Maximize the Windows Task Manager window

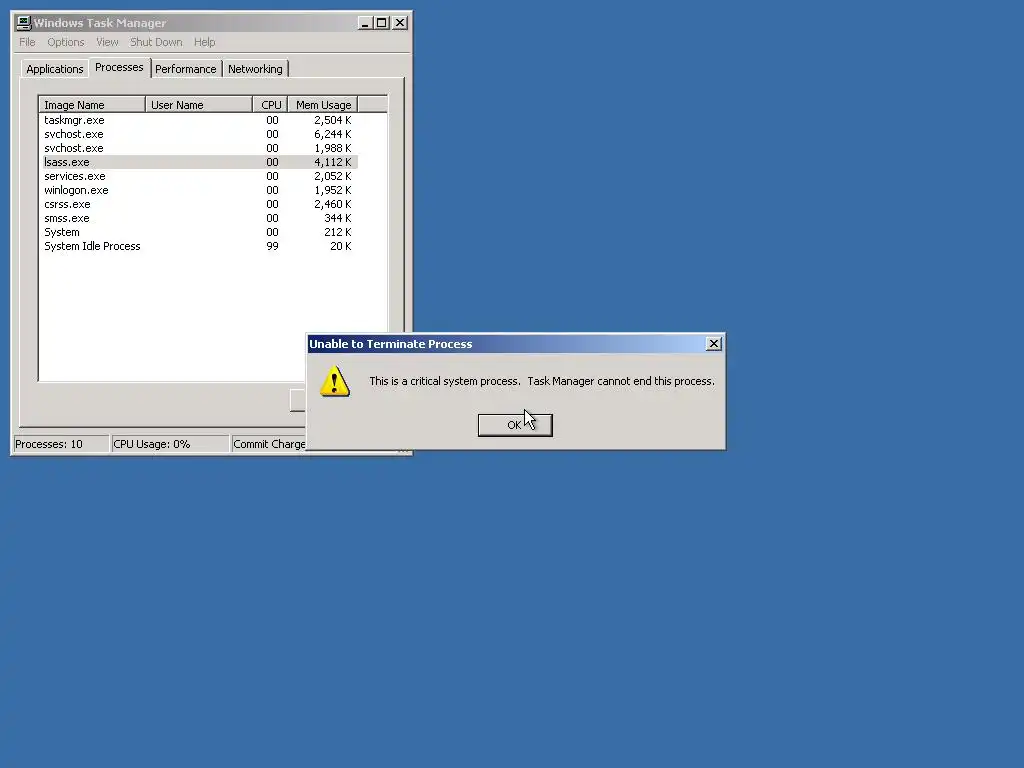[x=381, y=23]
